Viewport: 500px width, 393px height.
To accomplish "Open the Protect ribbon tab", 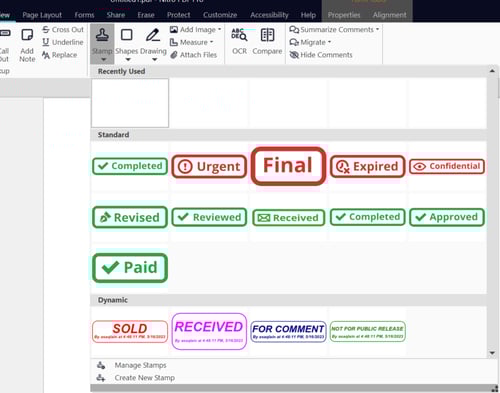I will point(179,15).
